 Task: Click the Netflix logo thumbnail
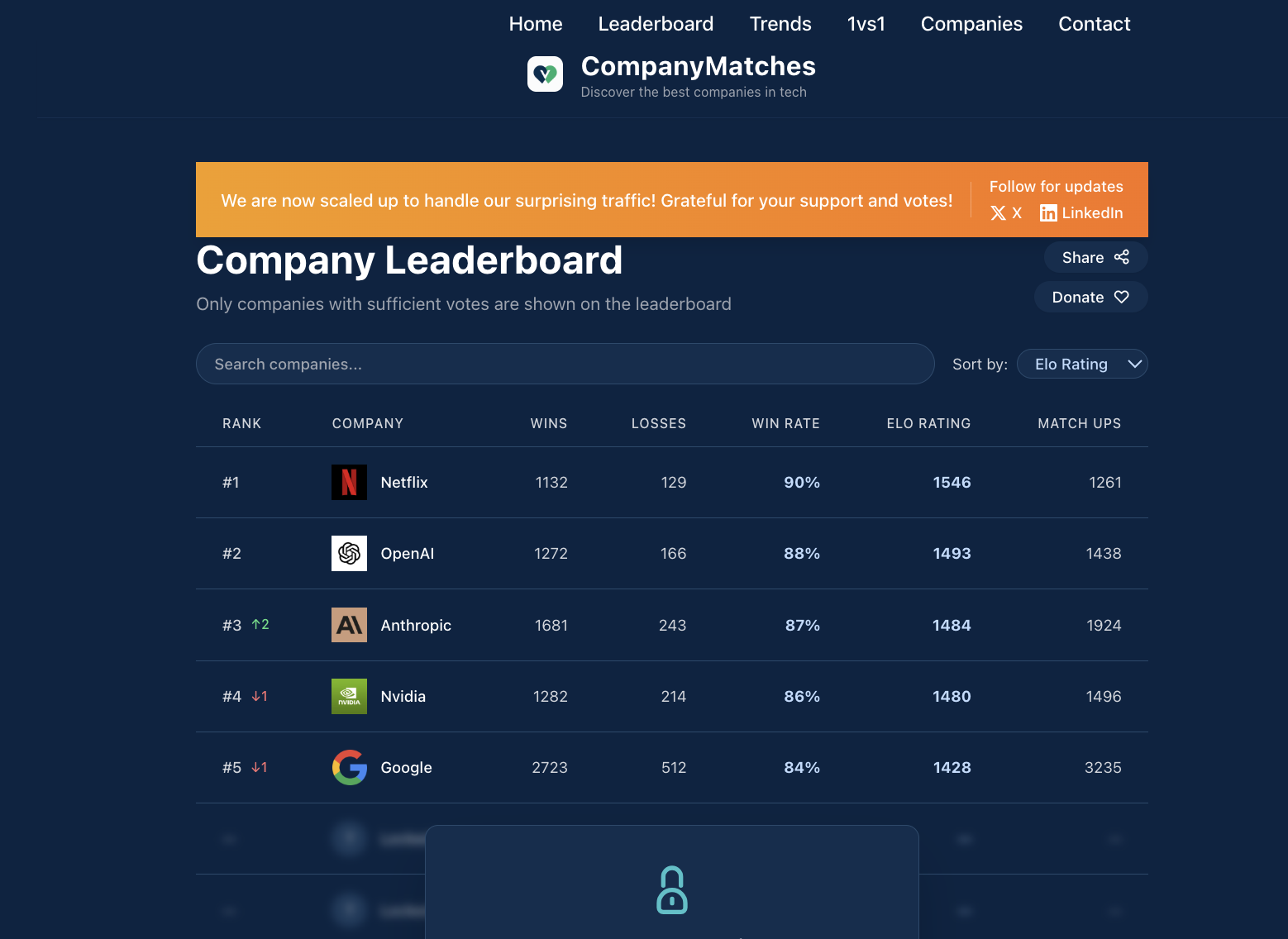coord(349,482)
